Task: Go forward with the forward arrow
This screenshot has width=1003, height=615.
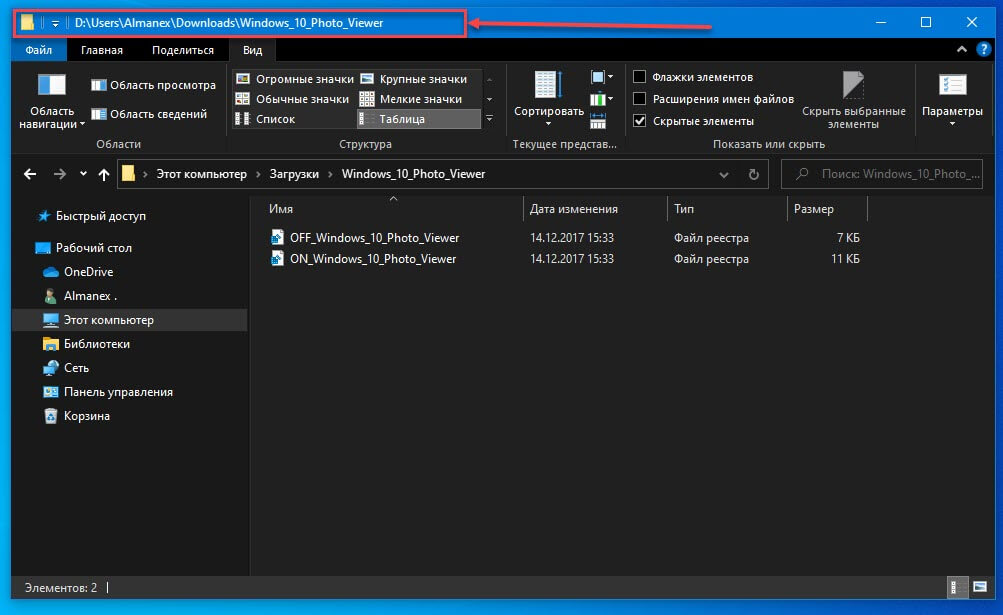Action: (59, 174)
